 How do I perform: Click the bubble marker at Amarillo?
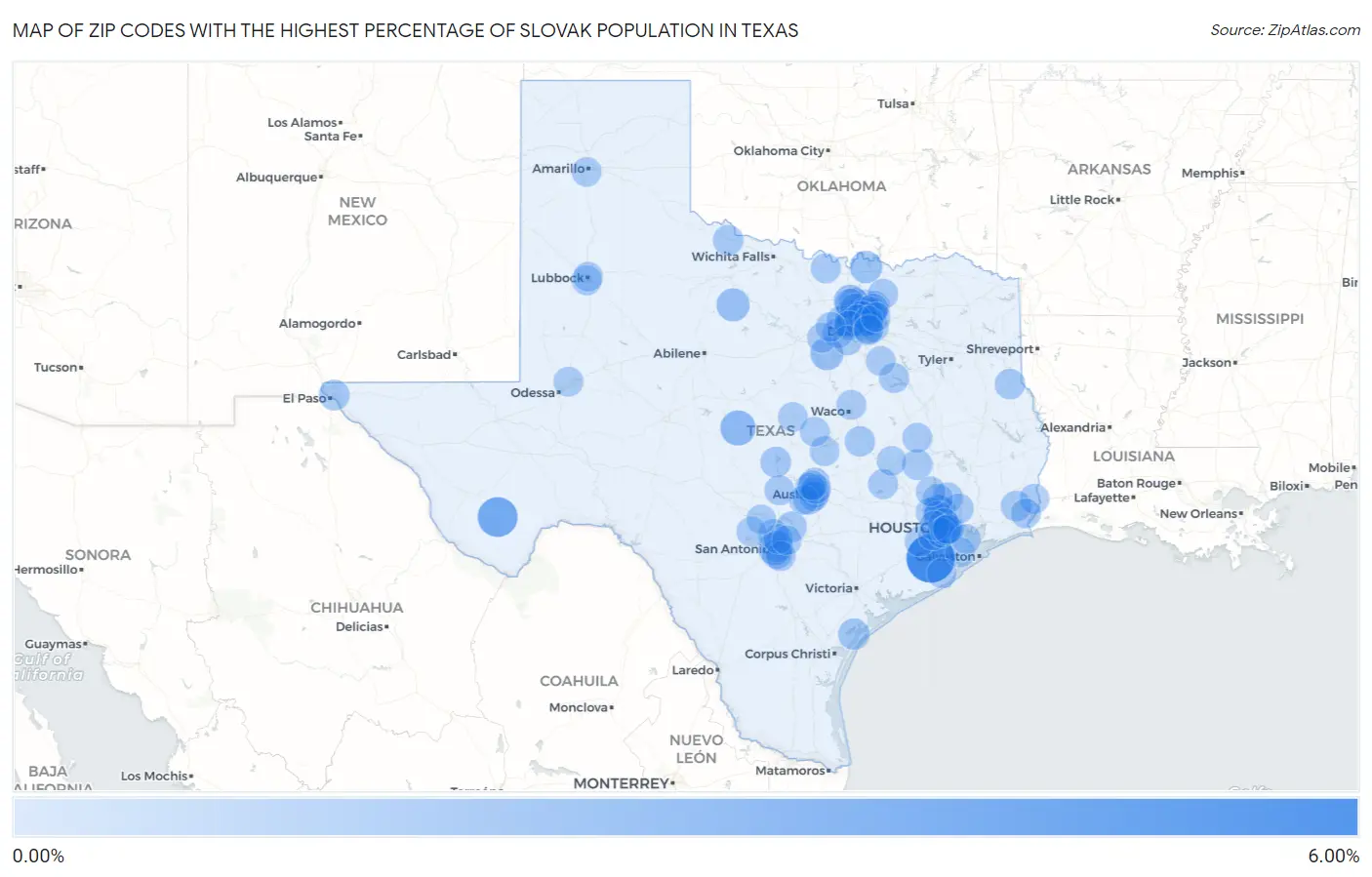tap(585, 171)
